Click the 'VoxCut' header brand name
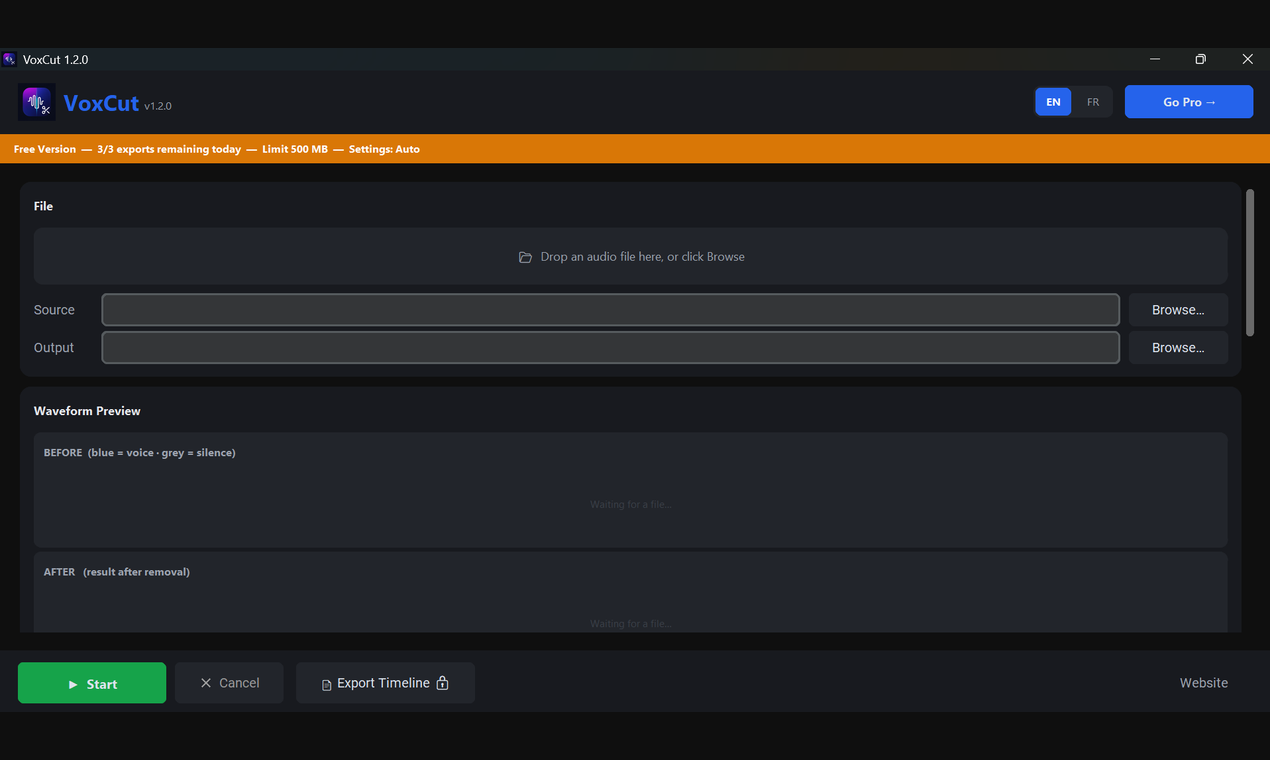 (101, 103)
